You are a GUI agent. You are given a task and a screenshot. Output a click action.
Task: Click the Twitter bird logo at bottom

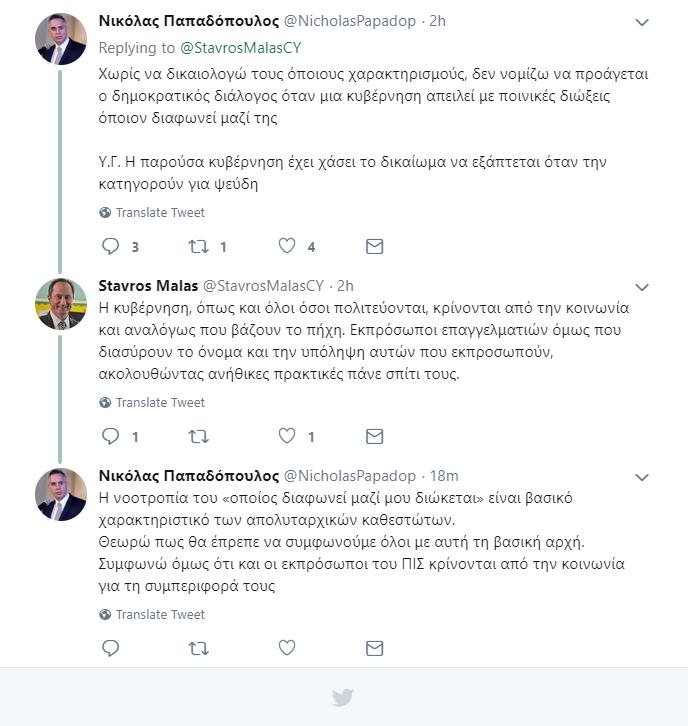click(x=343, y=697)
